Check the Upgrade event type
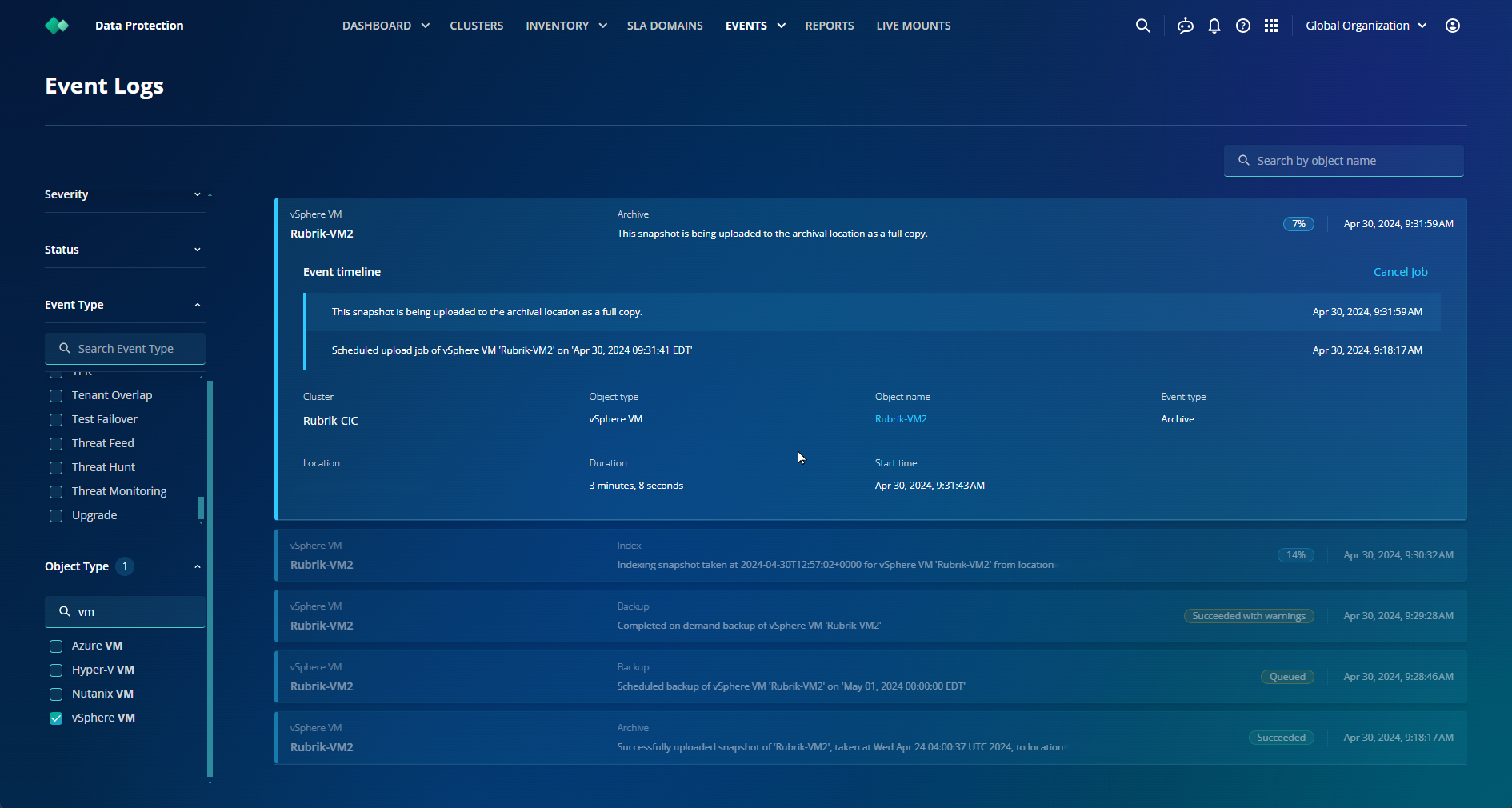This screenshot has height=808, width=1512. 56,516
